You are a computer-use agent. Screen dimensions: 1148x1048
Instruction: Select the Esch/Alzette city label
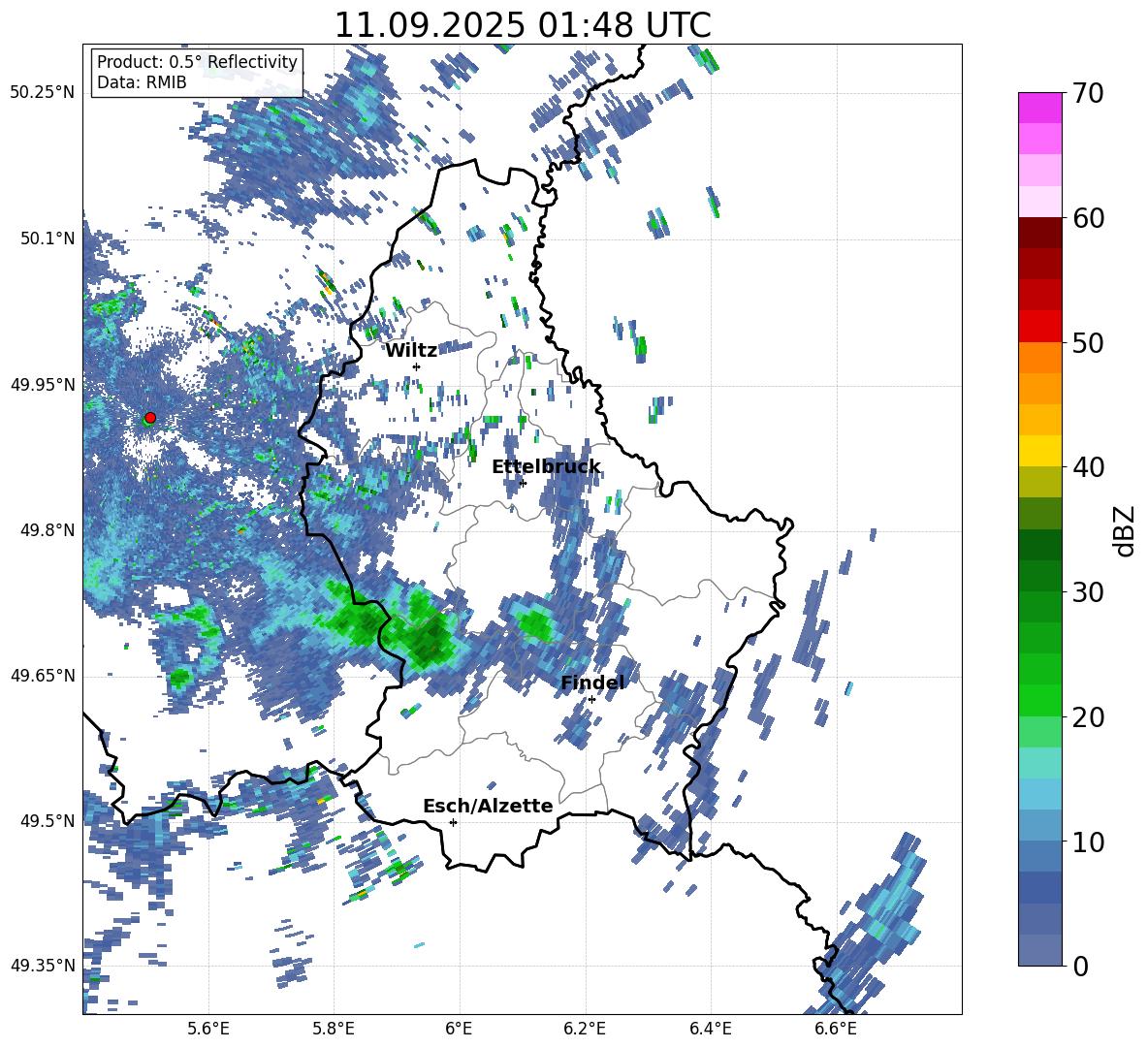point(488,806)
